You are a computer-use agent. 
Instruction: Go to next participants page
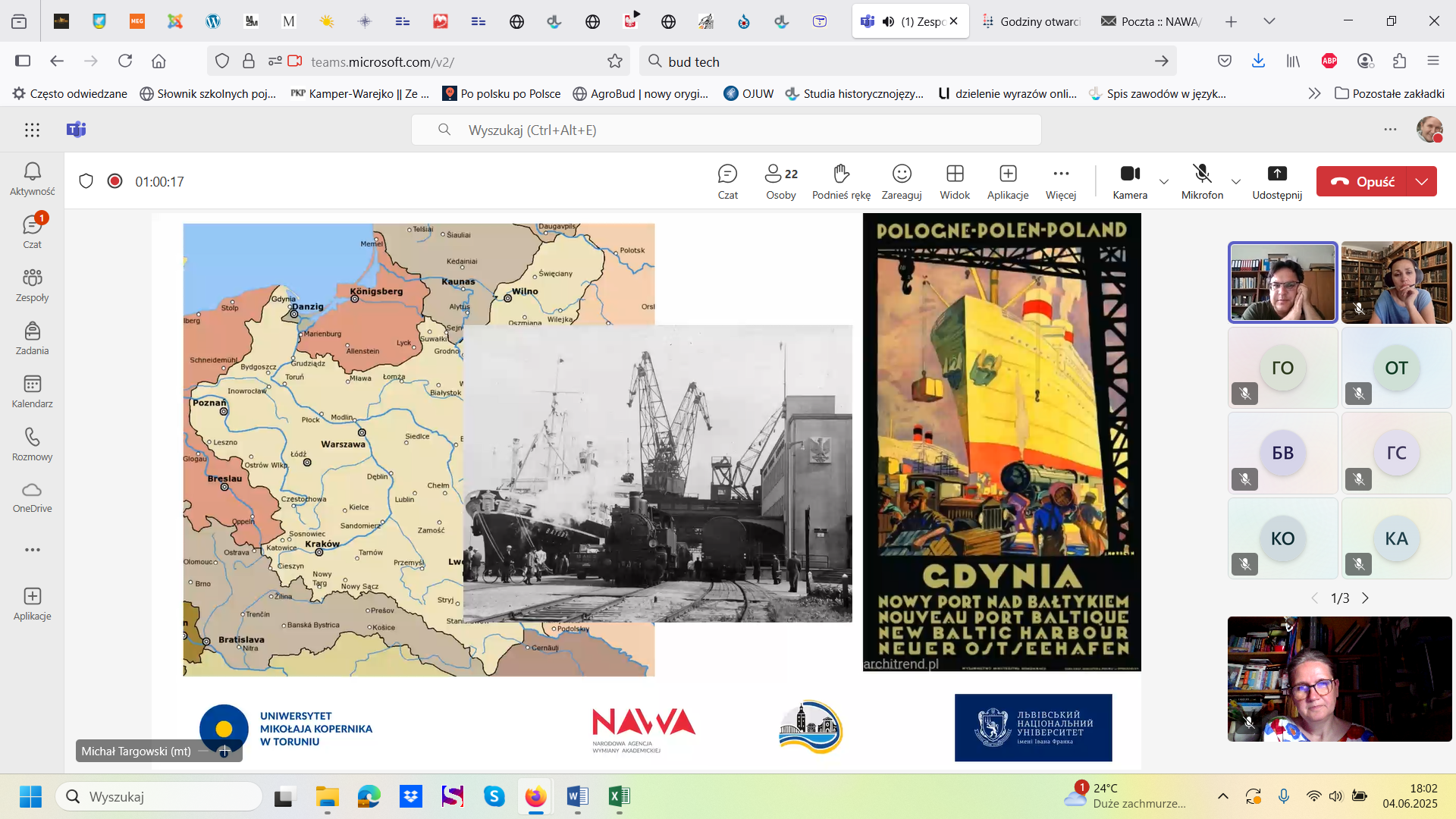pyautogui.click(x=1365, y=598)
